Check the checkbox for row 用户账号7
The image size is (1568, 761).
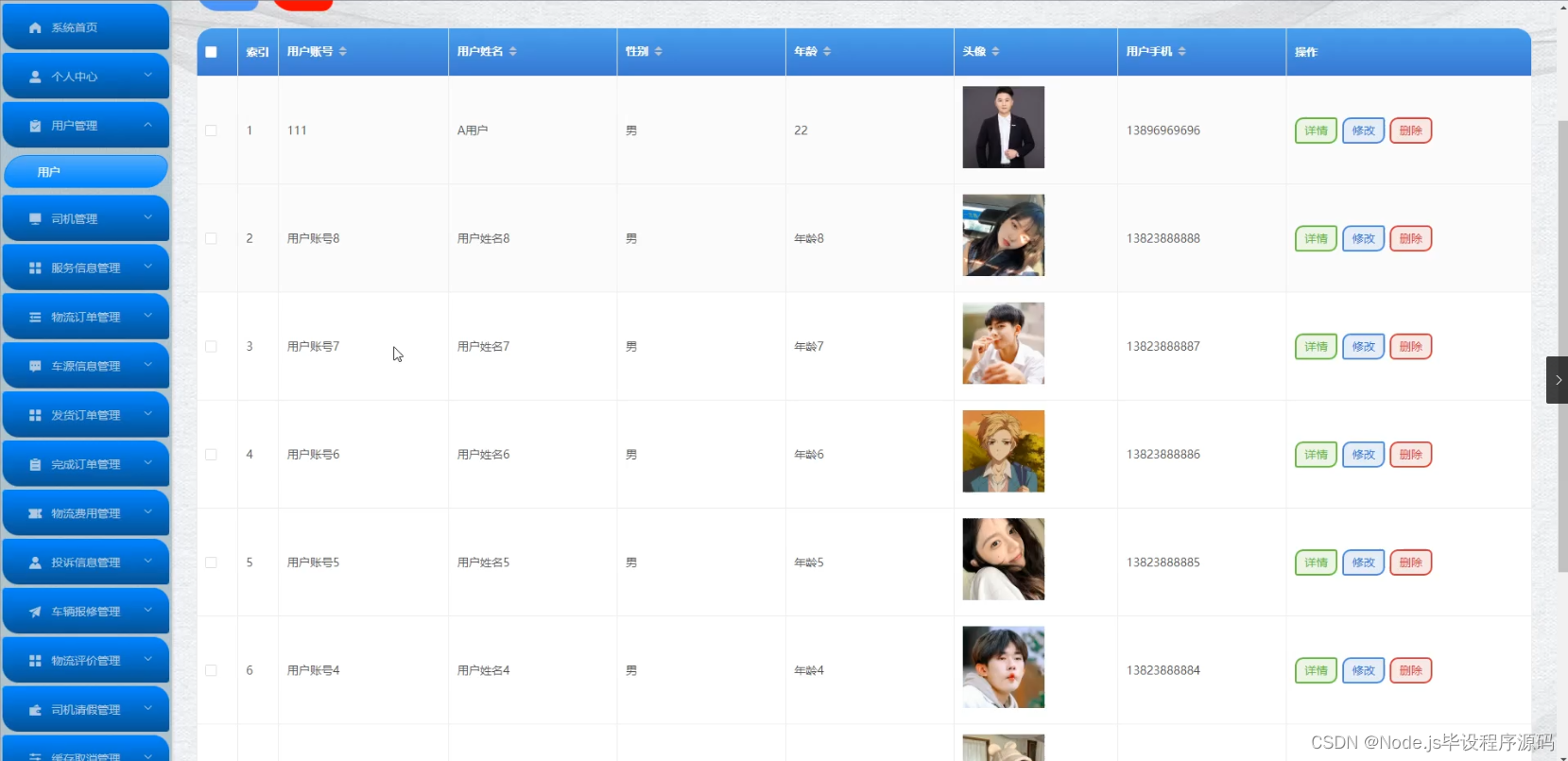click(211, 347)
